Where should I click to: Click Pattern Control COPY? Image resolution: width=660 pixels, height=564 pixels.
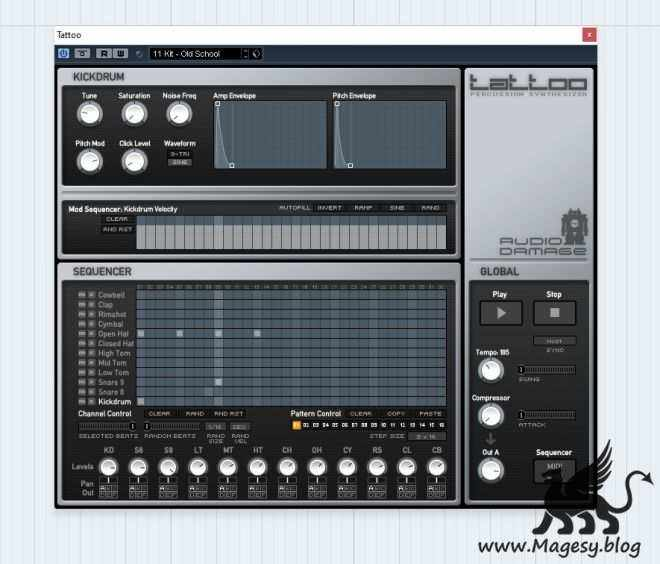pyautogui.click(x=396, y=414)
